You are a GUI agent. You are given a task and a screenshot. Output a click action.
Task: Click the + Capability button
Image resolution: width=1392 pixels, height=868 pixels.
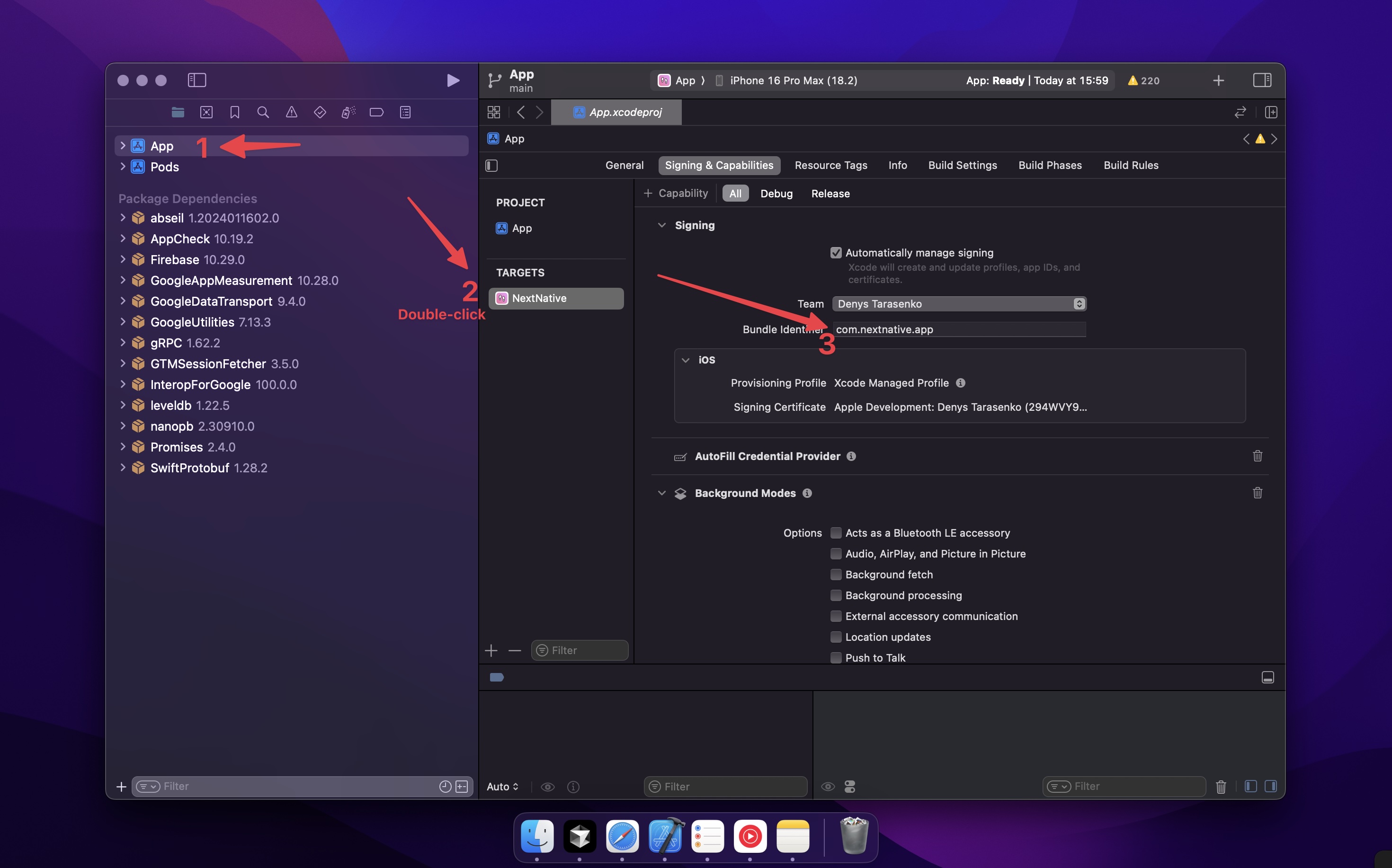(x=676, y=194)
